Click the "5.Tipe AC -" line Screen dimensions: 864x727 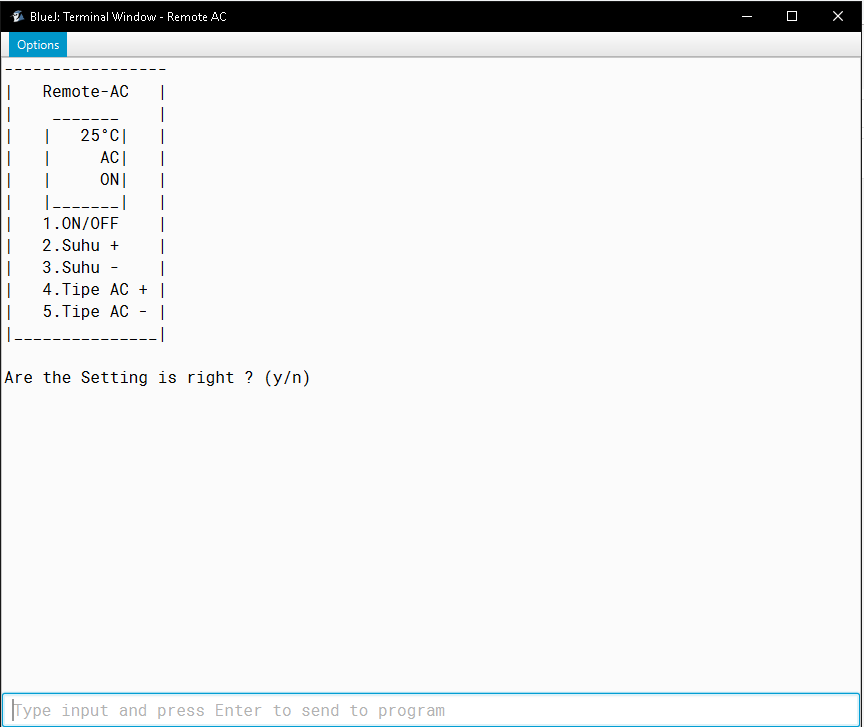[x=95, y=312]
